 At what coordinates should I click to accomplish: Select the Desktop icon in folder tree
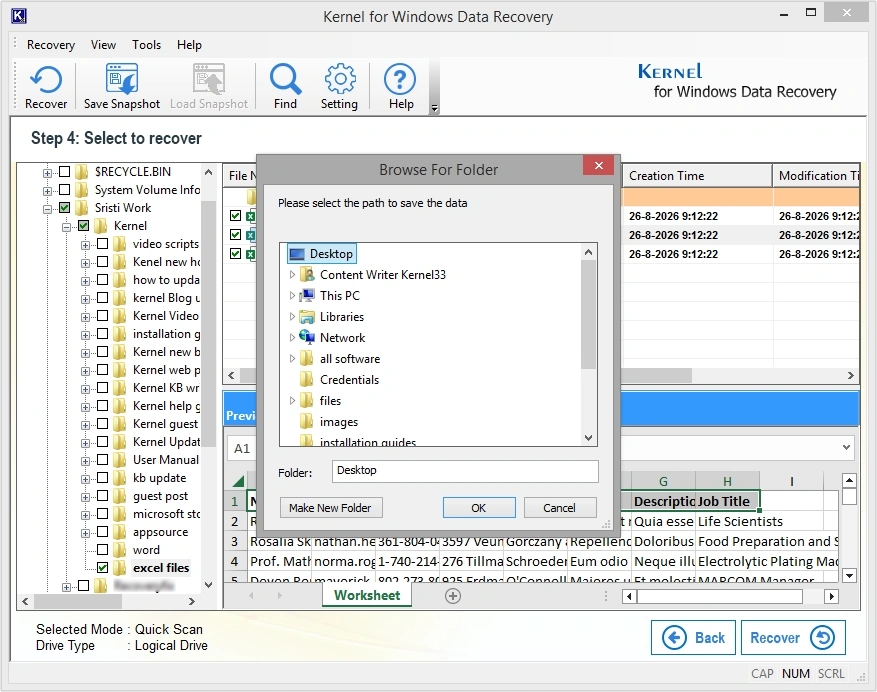pyautogui.click(x=296, y=254)
